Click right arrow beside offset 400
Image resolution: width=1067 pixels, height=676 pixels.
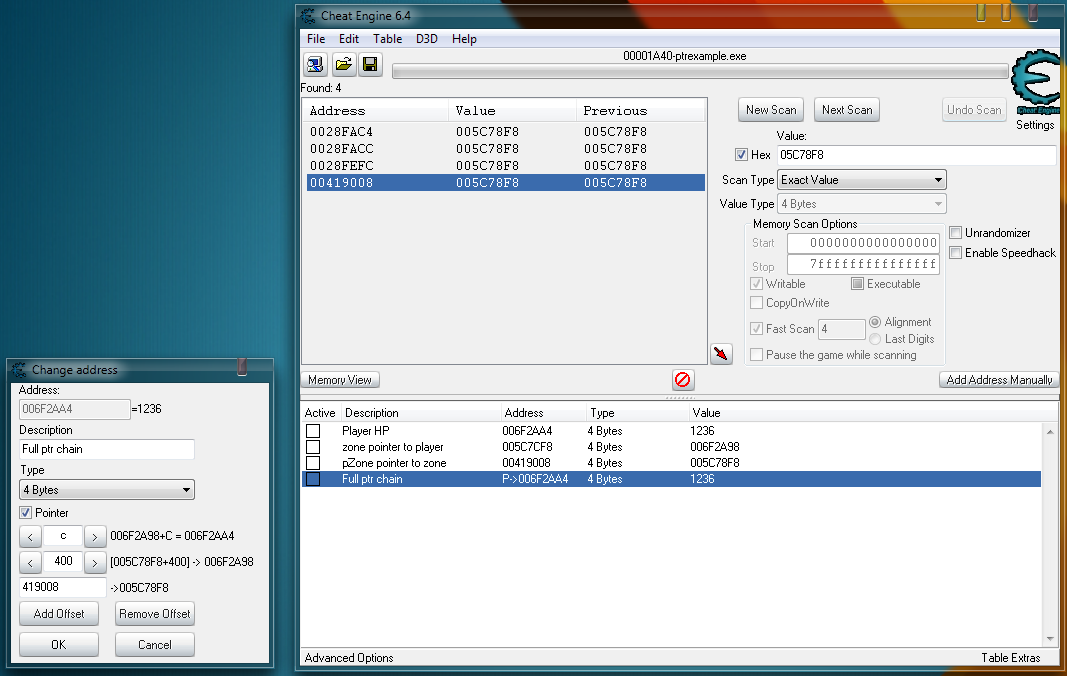pyautogui.click(x=95, y=562)
